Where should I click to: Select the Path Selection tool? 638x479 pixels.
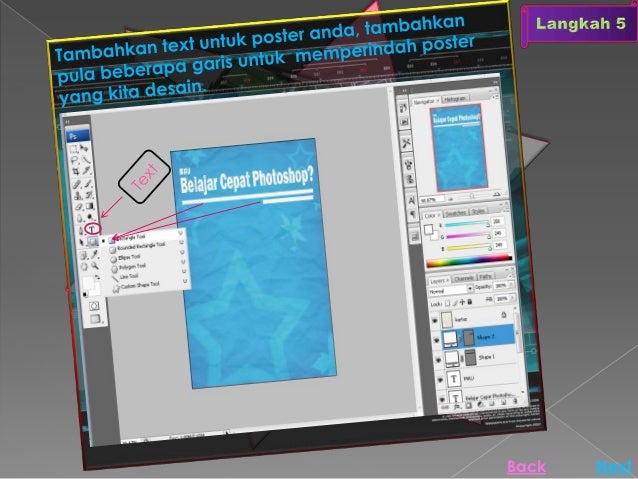click(82, 242)
